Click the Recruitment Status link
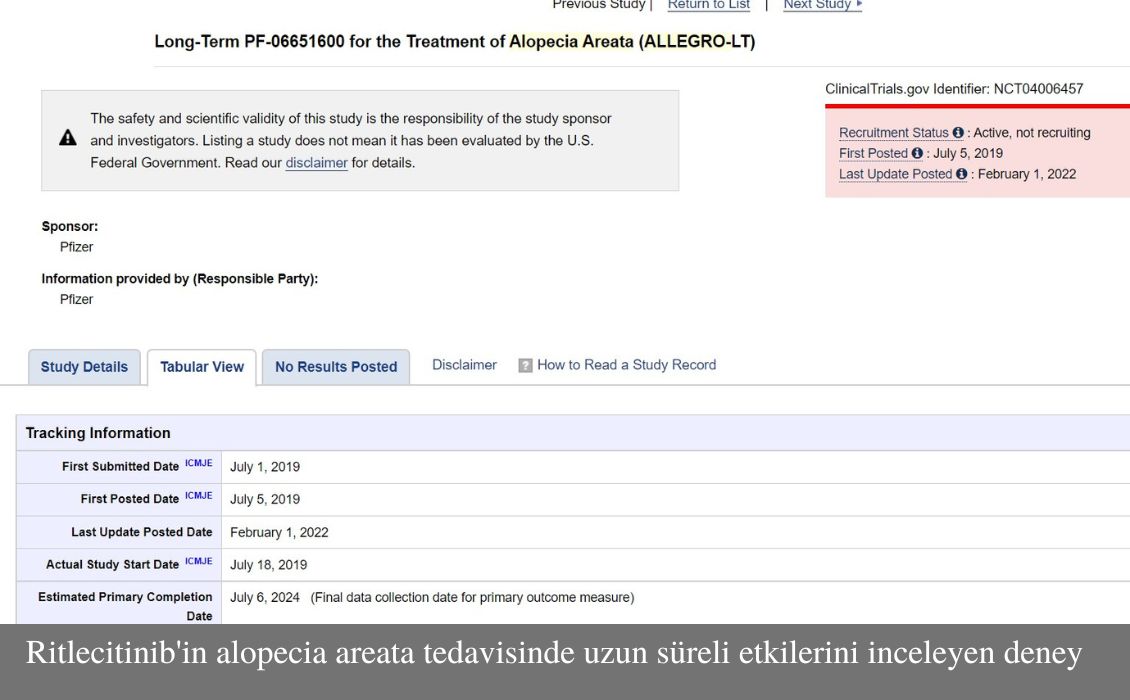Screen dimensions: 1130x700 pos(893,133)
